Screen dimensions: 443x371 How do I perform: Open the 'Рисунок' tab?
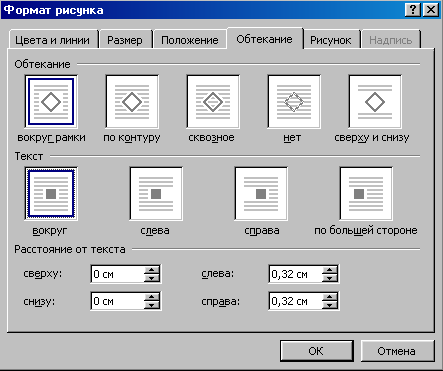coord(331,40)
